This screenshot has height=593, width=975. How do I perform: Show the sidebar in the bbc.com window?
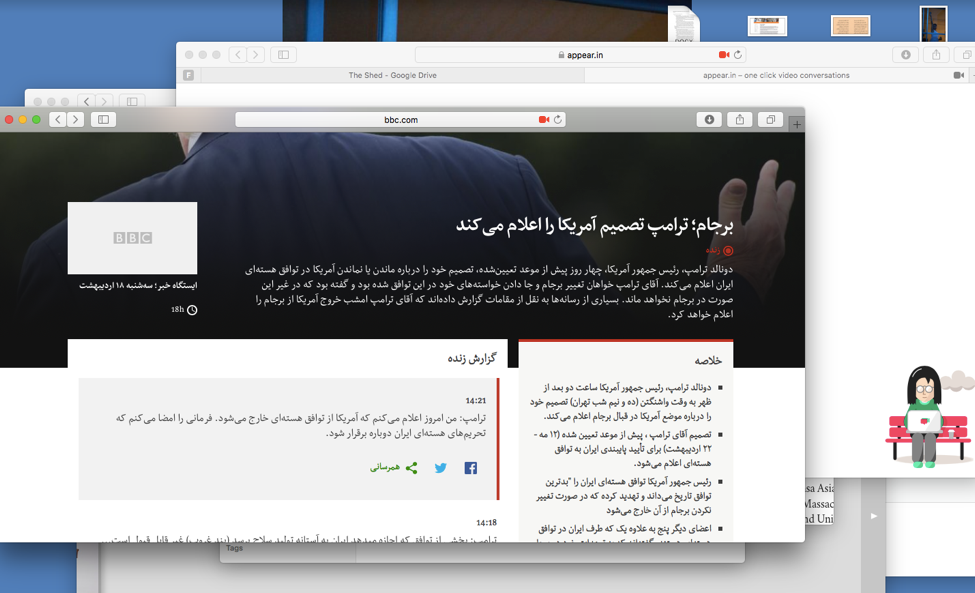[x=103, y=119]
